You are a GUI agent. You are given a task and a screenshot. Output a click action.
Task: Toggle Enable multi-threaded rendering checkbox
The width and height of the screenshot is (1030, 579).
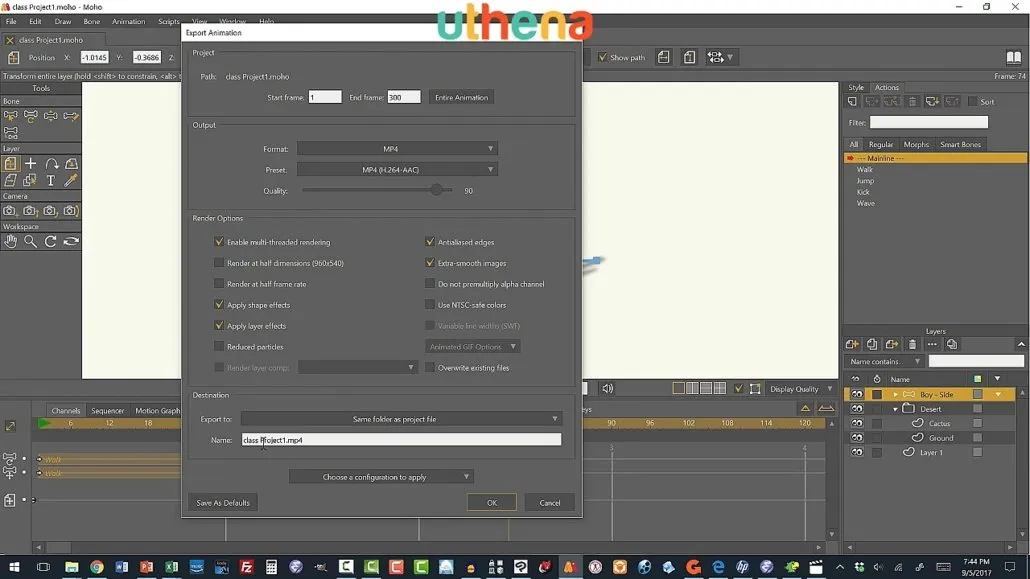point(219,242)
